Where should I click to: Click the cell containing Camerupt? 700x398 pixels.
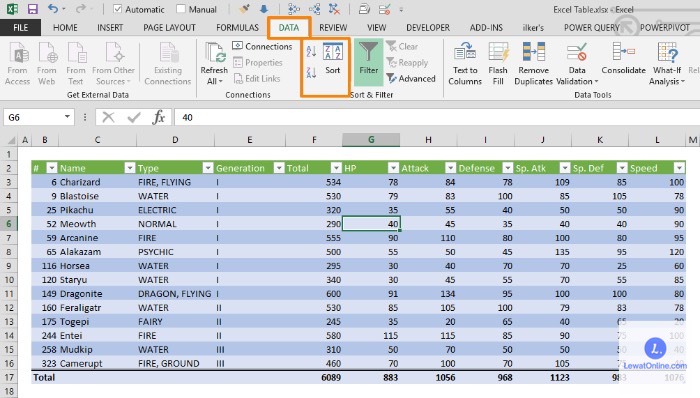[97, 364]
